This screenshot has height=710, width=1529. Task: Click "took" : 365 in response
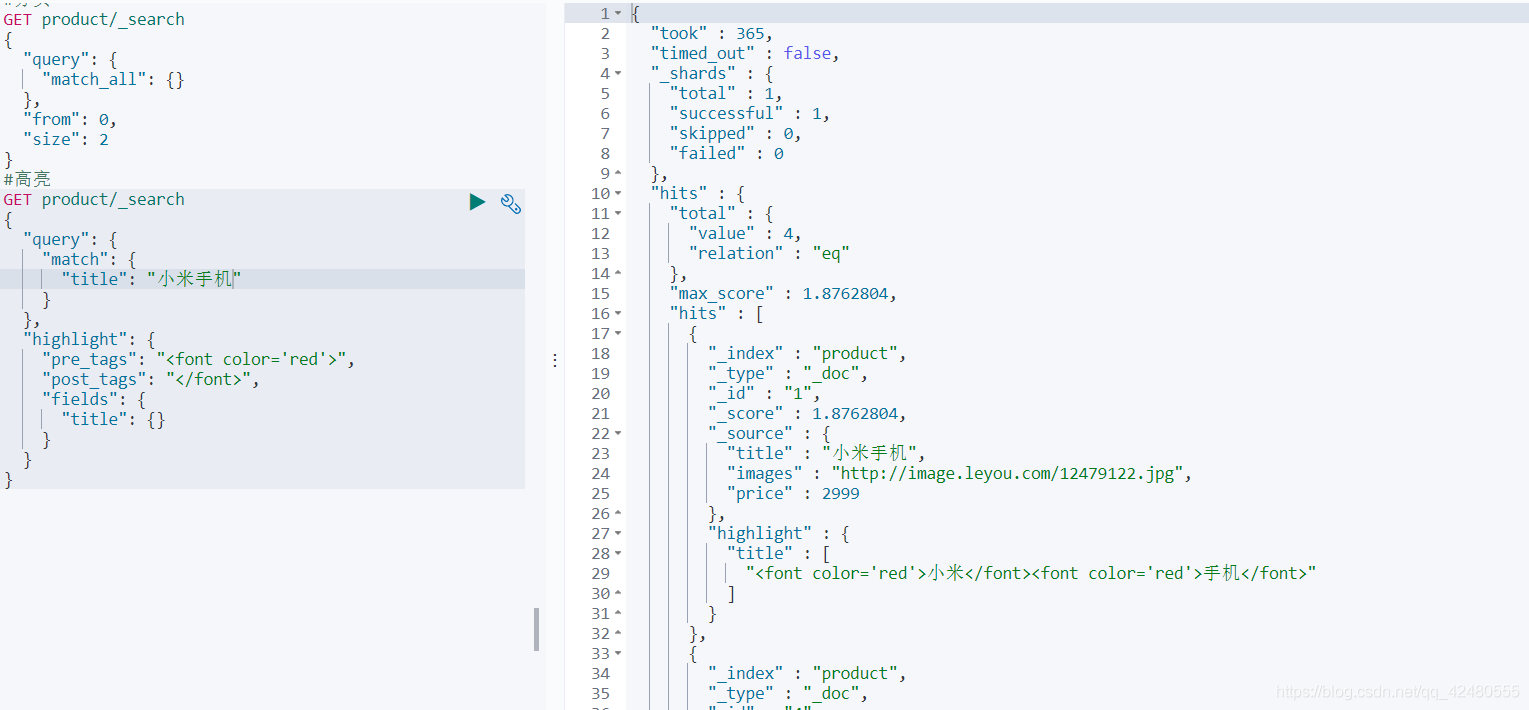click(711, 33)
